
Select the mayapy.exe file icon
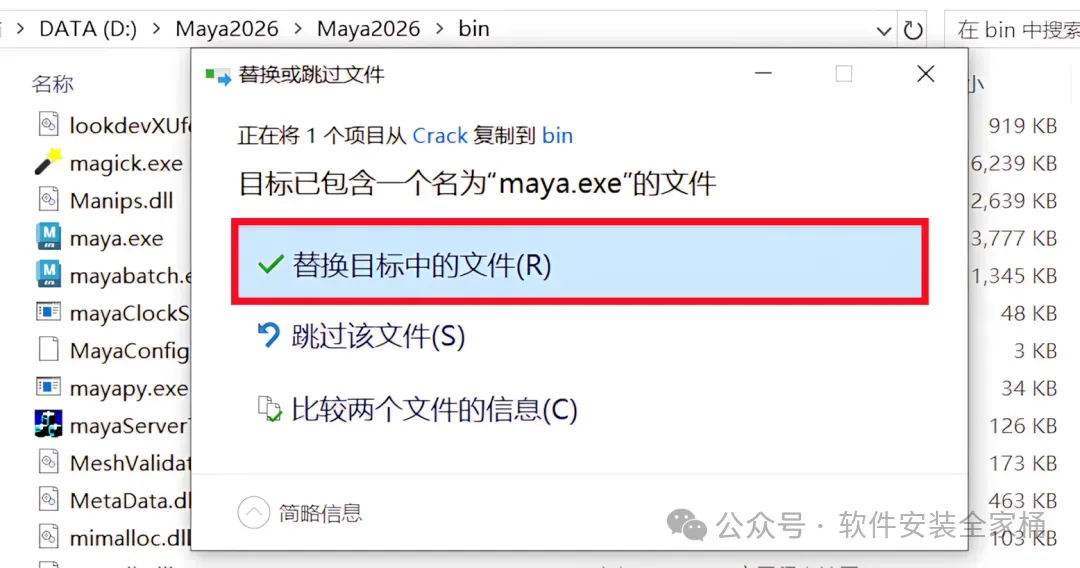point(48,387)
